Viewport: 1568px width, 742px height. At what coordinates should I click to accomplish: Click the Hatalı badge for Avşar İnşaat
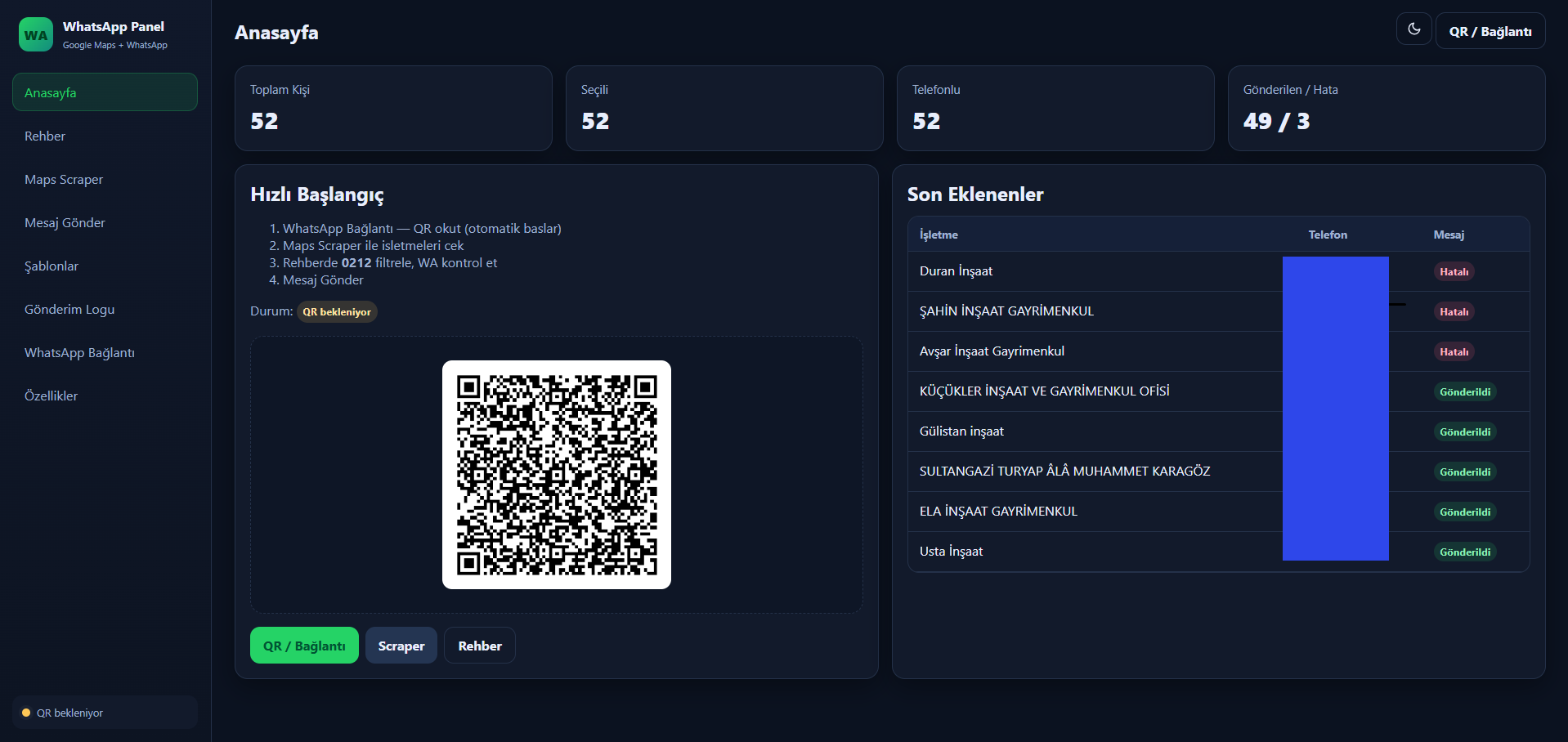tap(1454, 351)
